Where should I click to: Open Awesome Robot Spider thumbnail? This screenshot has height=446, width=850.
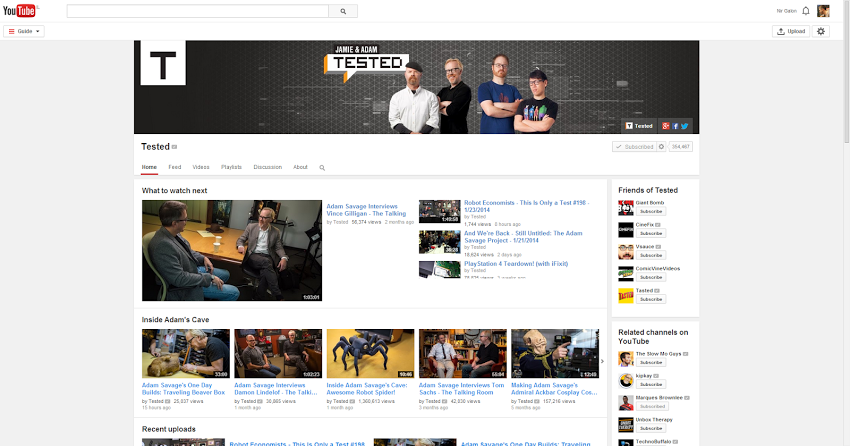370,353
